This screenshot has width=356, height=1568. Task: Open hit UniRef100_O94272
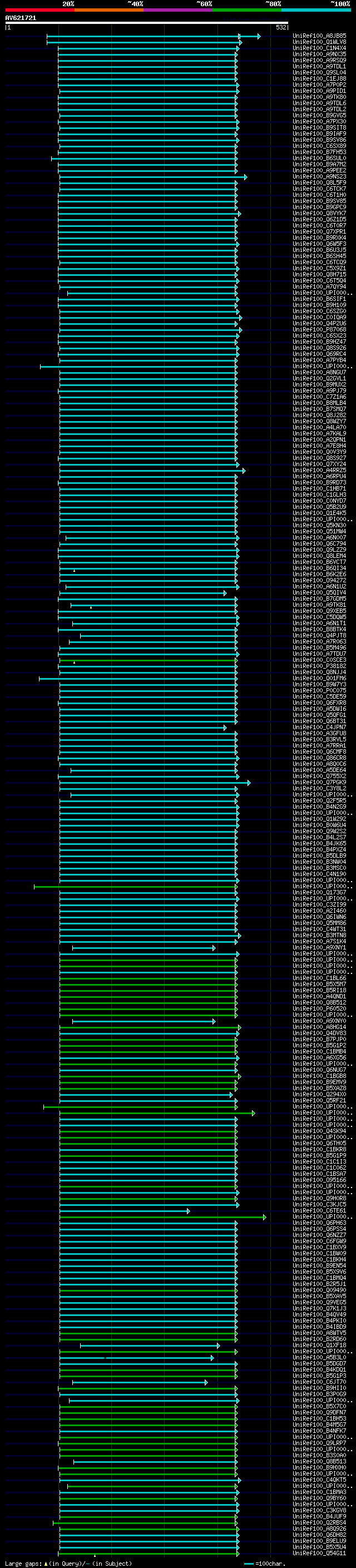pyautogui.click(x=319, y=581)
